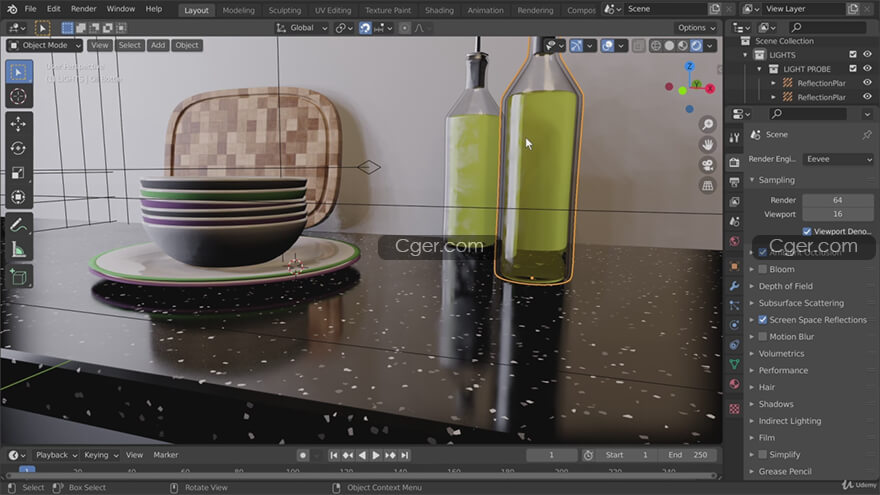The image size is (880, 495).
Task: Collapse the Sampling panel
Action: coord(777,180)
